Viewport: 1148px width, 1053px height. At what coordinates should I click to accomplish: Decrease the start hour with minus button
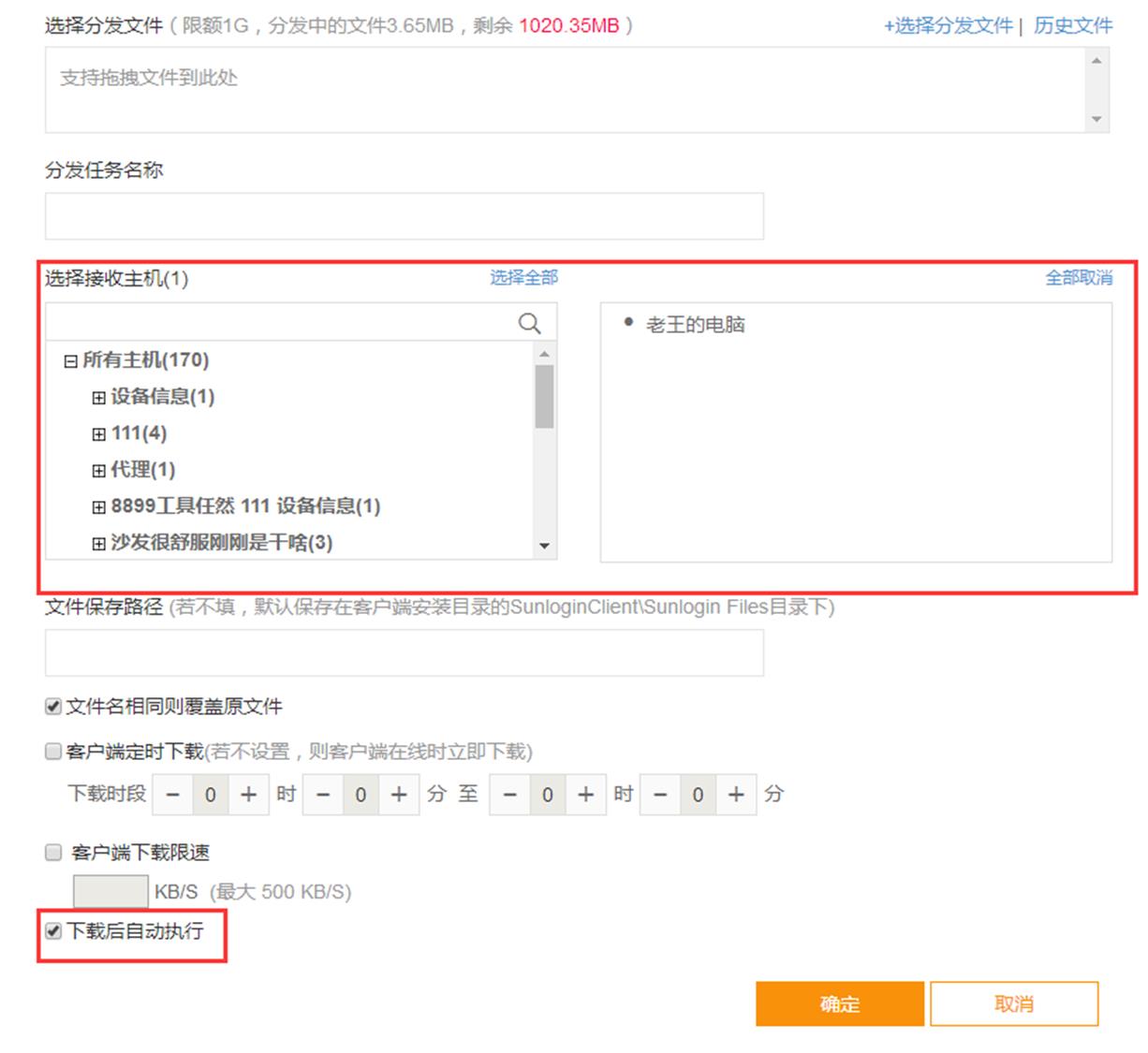[x=173, y=795]
